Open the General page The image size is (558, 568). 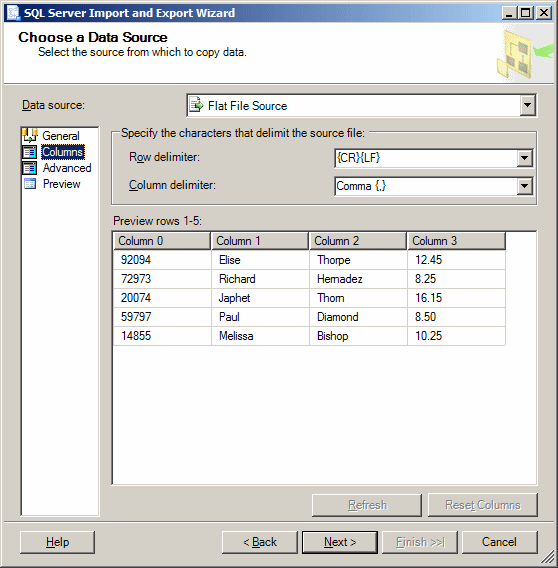61,136
